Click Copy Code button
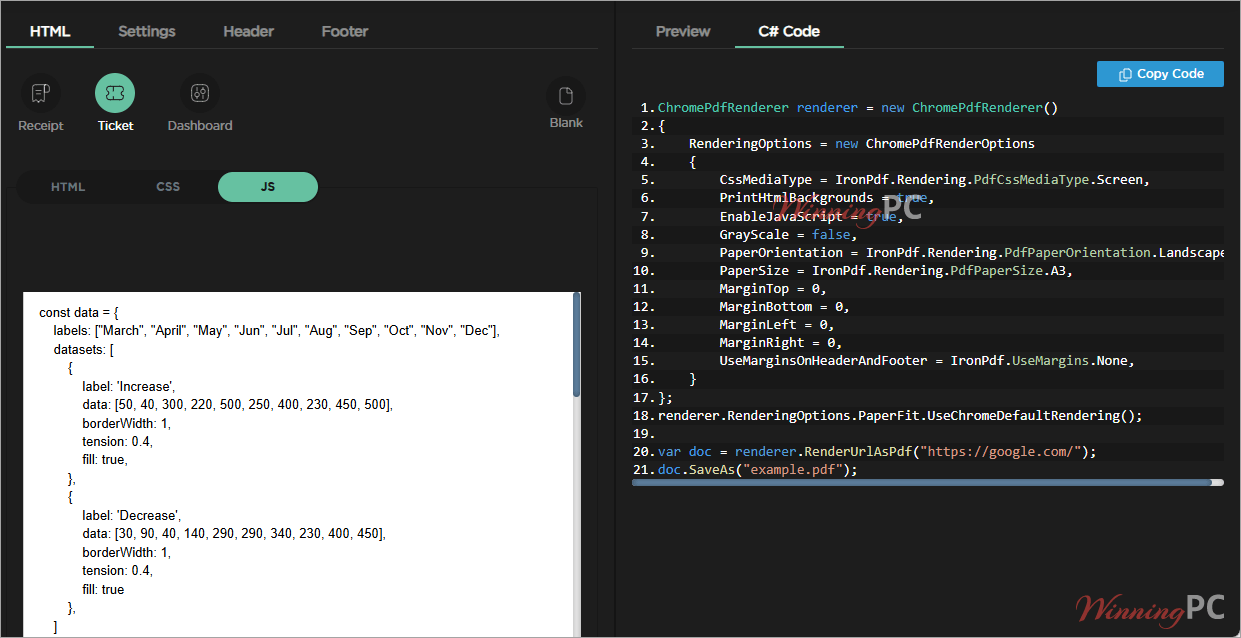1241x638 pixels. (1160, 74)
